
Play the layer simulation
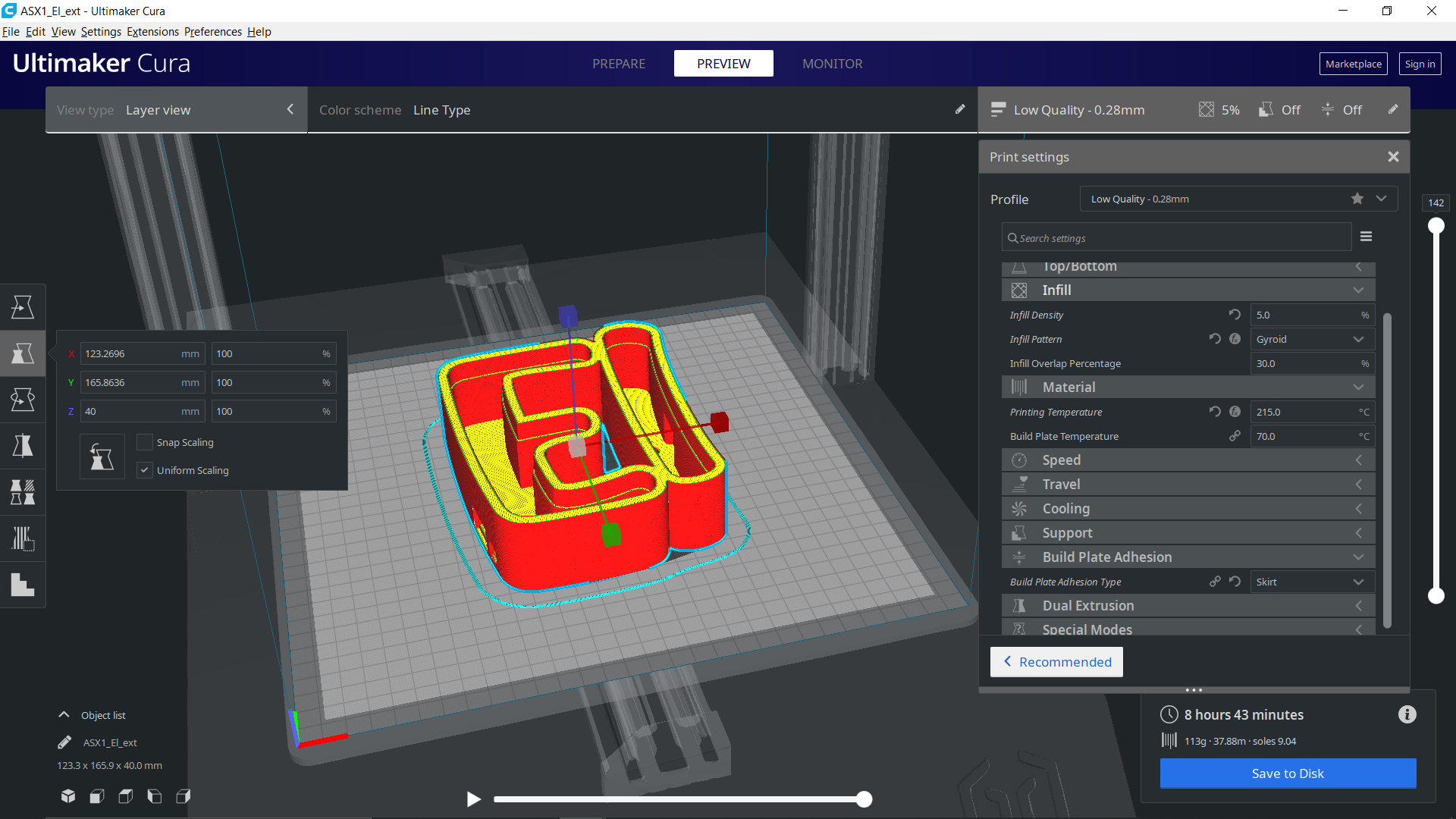tap(474, 799)
